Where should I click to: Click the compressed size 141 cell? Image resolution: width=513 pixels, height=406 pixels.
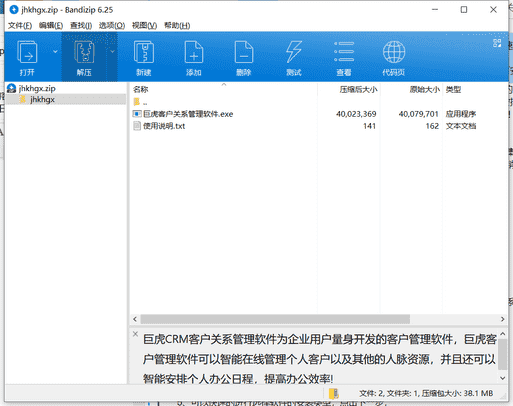[369, 126]
